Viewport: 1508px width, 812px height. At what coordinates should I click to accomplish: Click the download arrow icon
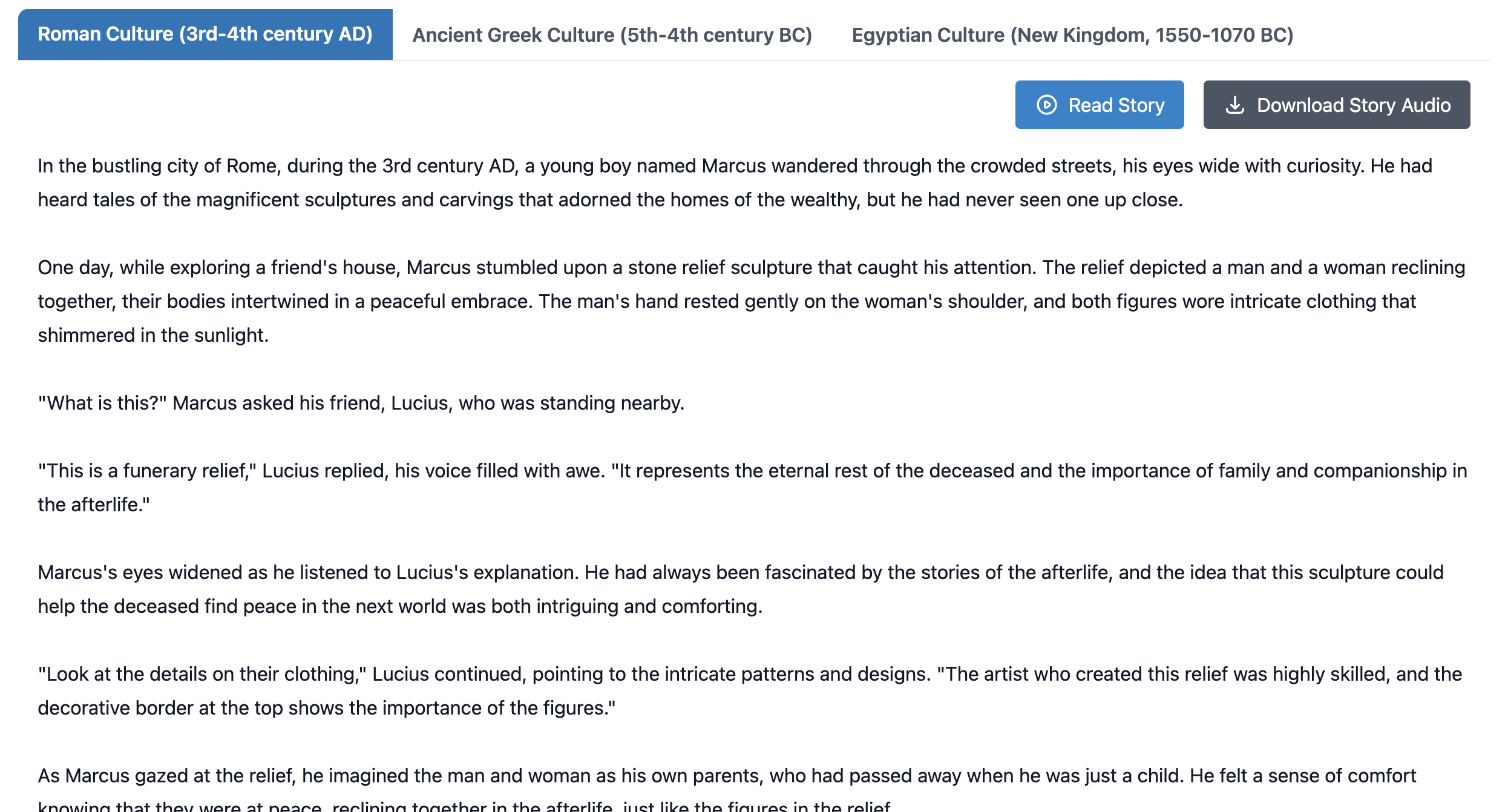click(x=1234, y=105)
